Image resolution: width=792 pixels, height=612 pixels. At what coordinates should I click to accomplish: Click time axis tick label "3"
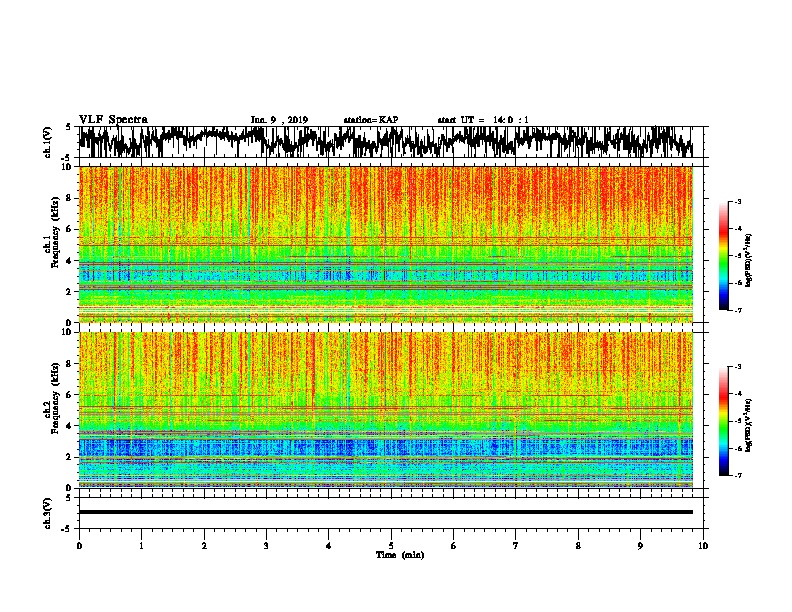pyautogui.click(x=266, y=545)
